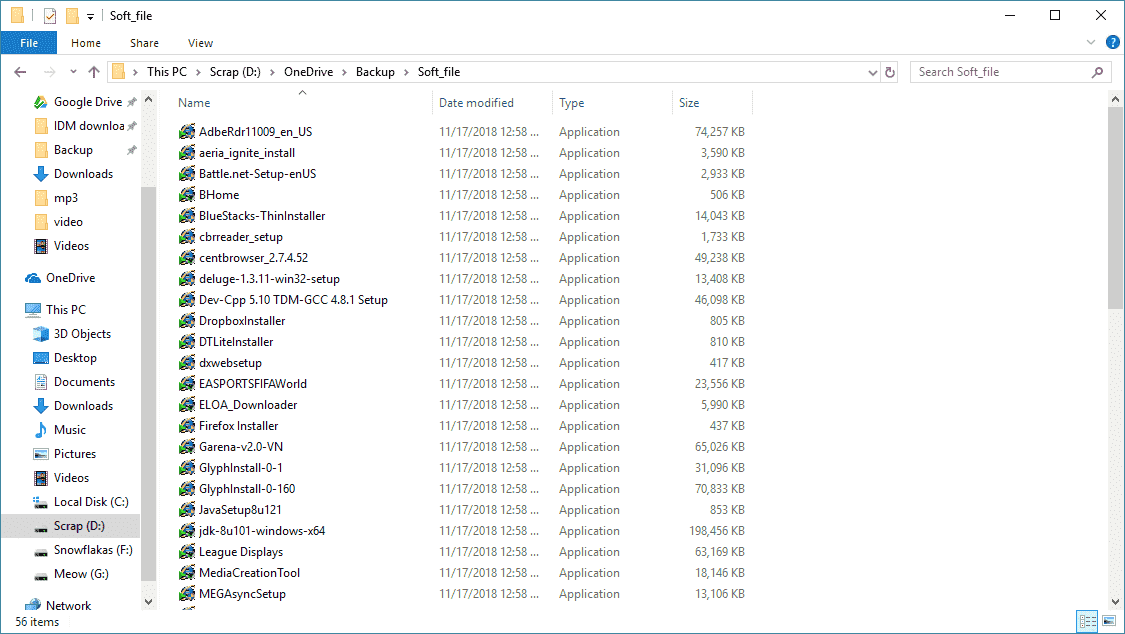This screenshot has width=1125, height=634.
Task: Select This PC in navigation pane
Action: (x=66, y=310)
